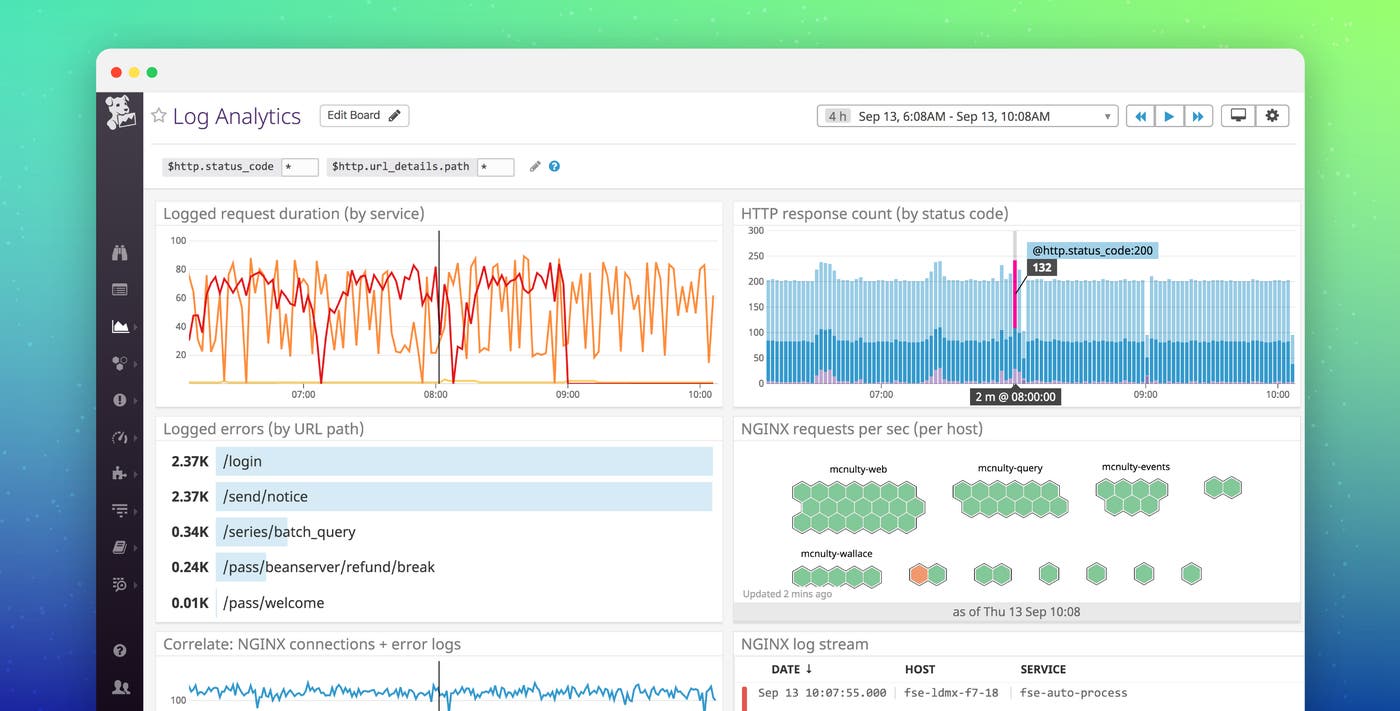Viewport: 1400px width, 711px height.
Task: Click the Log Analytics star to favorite
Action: (158, 116)
